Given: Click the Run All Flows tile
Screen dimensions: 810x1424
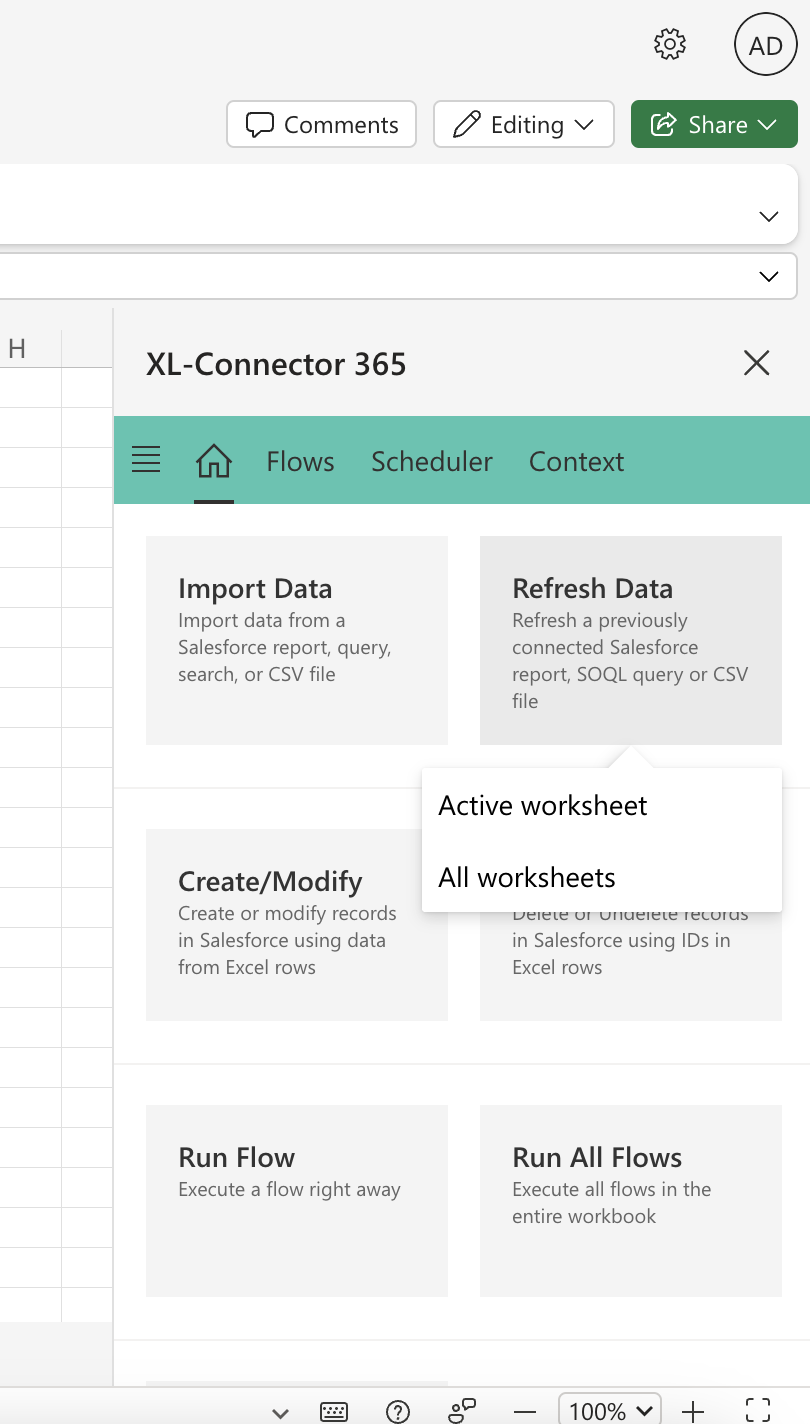Looking at the screenshot, I should [x=631, y=1201].
